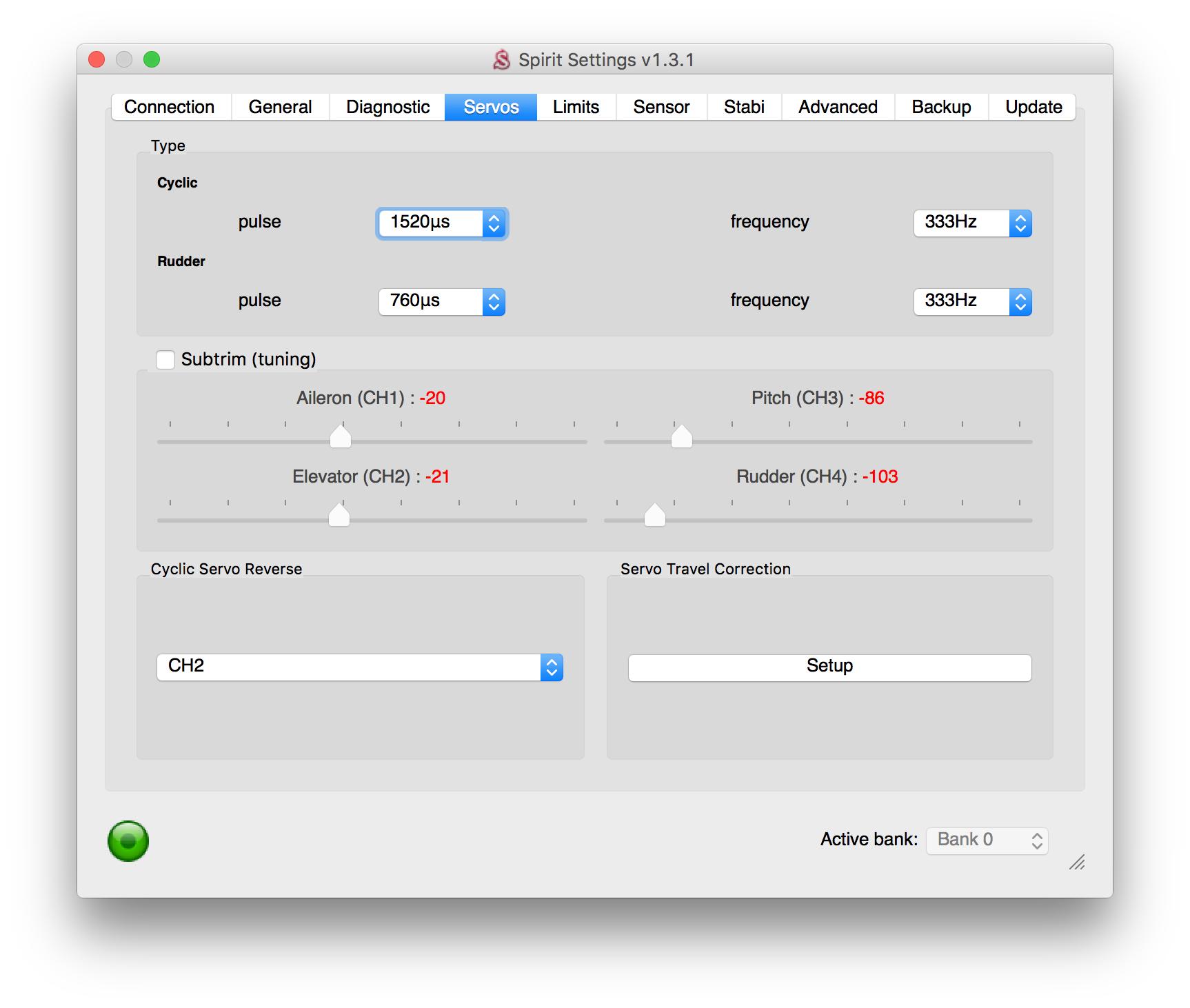Select the Backup tab
The height and width of the screenshot is (1008, 1190).
[x=941, y=107]
